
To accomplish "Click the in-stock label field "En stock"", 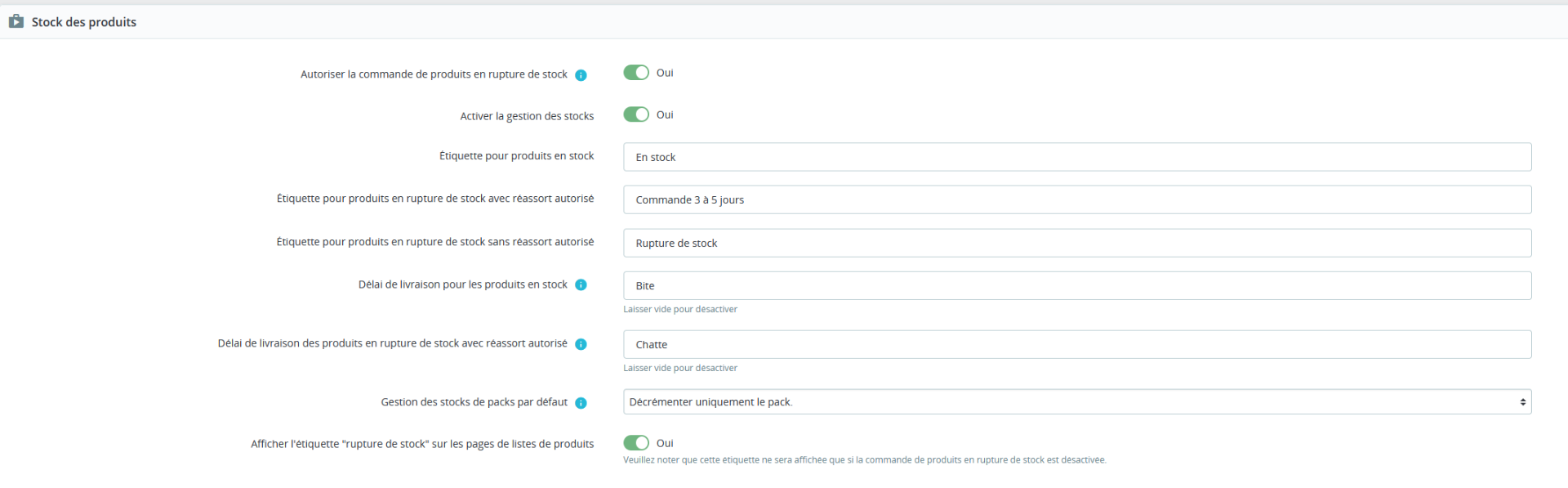I will pyautogui.click(x=1076, y=157).
